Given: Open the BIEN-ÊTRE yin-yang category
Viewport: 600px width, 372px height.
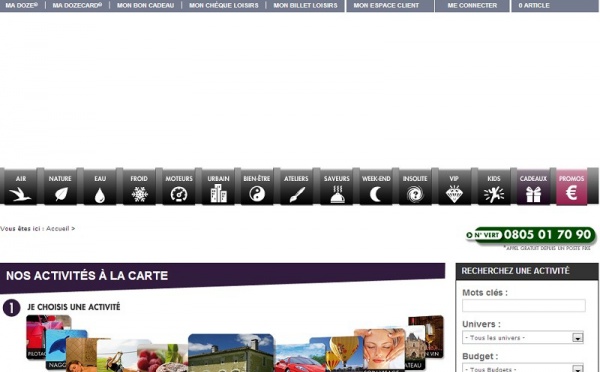Looking at the screenshot, I should 257,187.
